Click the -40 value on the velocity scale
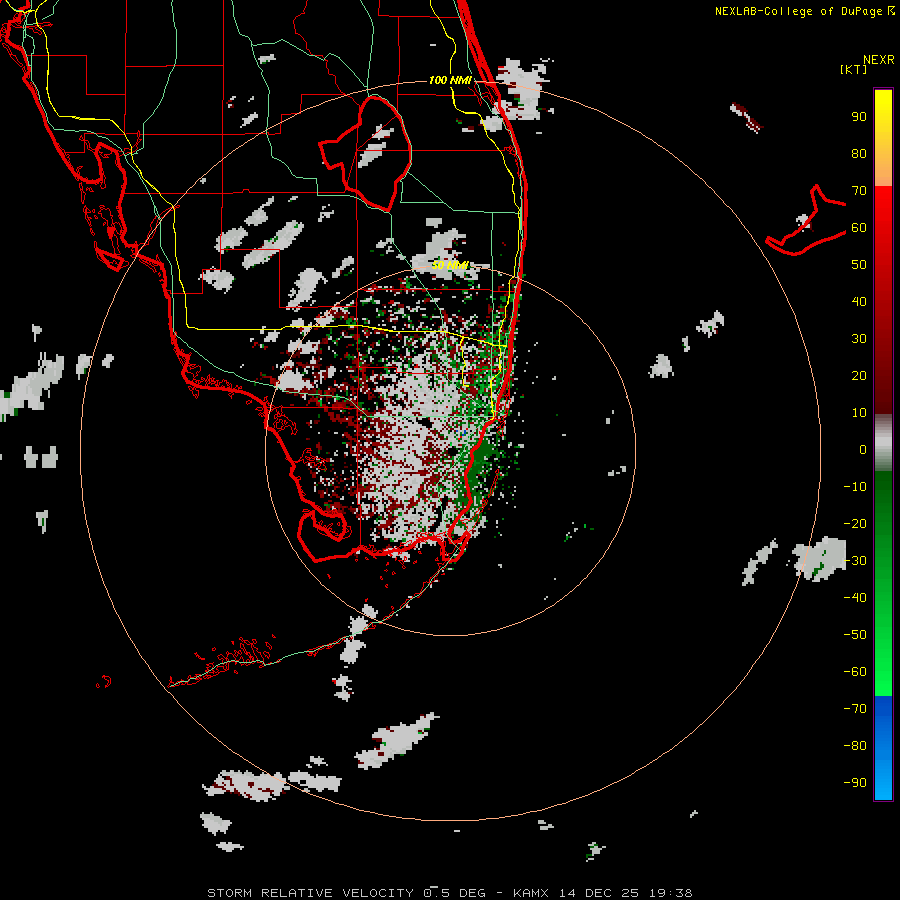 click(x=855, y=598)
